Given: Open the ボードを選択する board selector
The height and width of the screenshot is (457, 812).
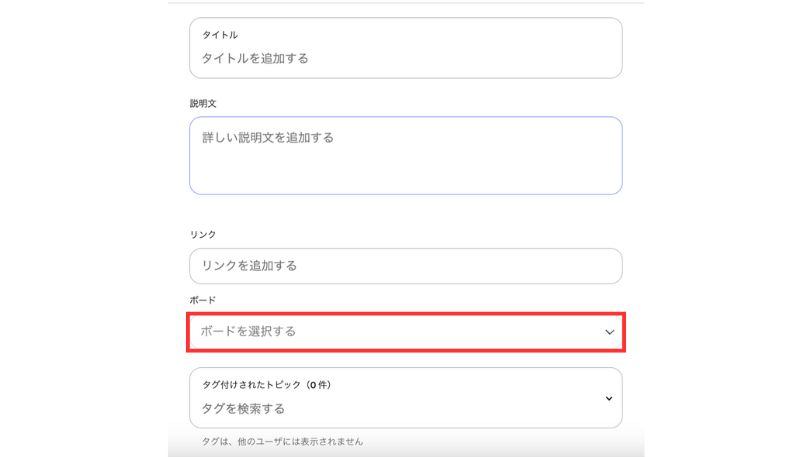Looking at the screenshot, I should coord(405,332).
